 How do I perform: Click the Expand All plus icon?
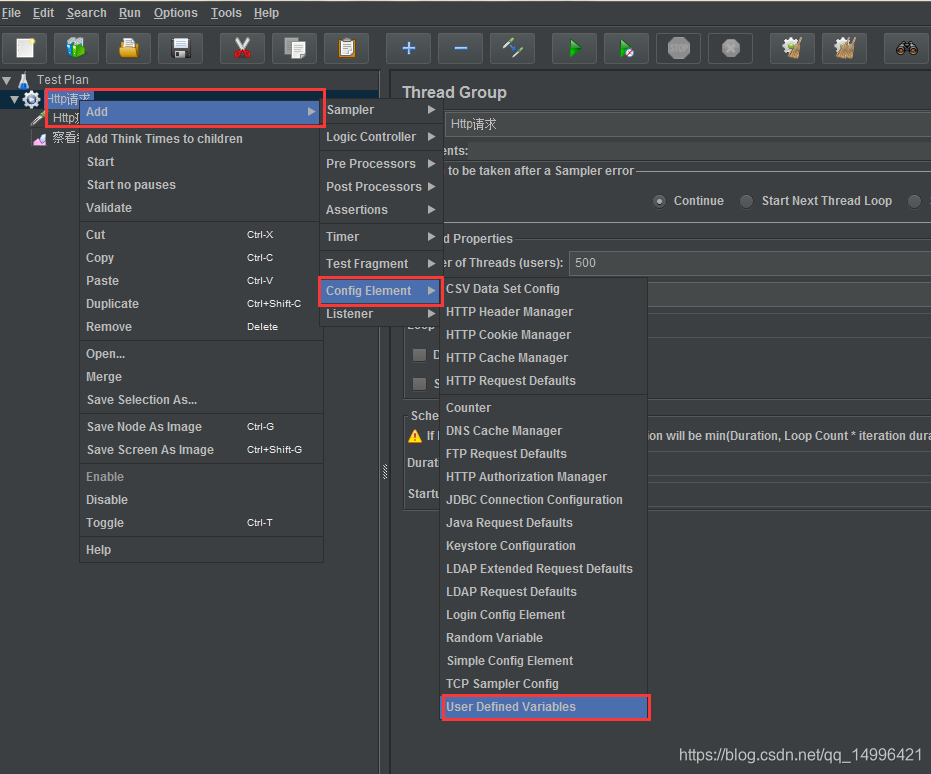(x=408, y=48)
